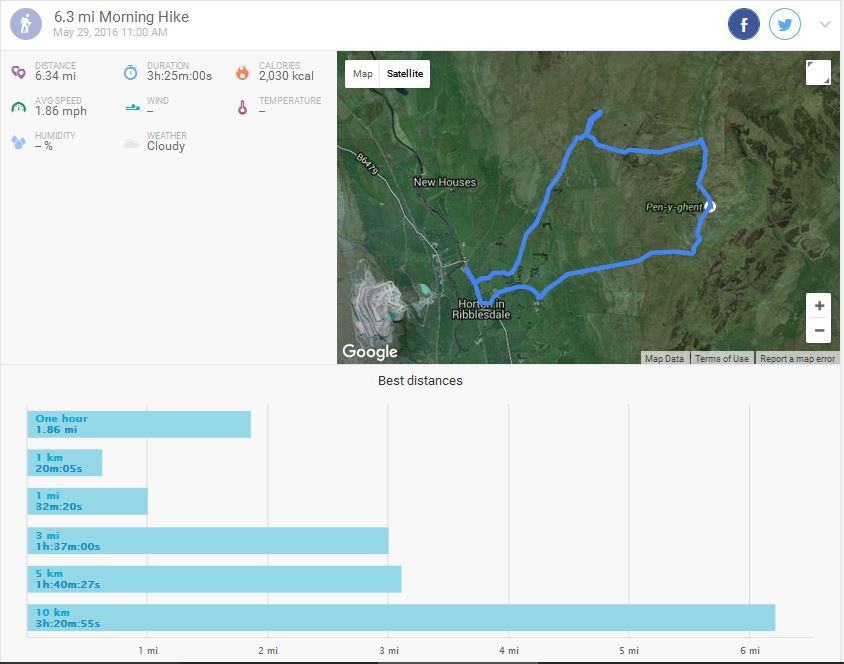This screenshot has height=664, width=844.
Task: Click the calories flame icon
Action: [x=242, y=73]
